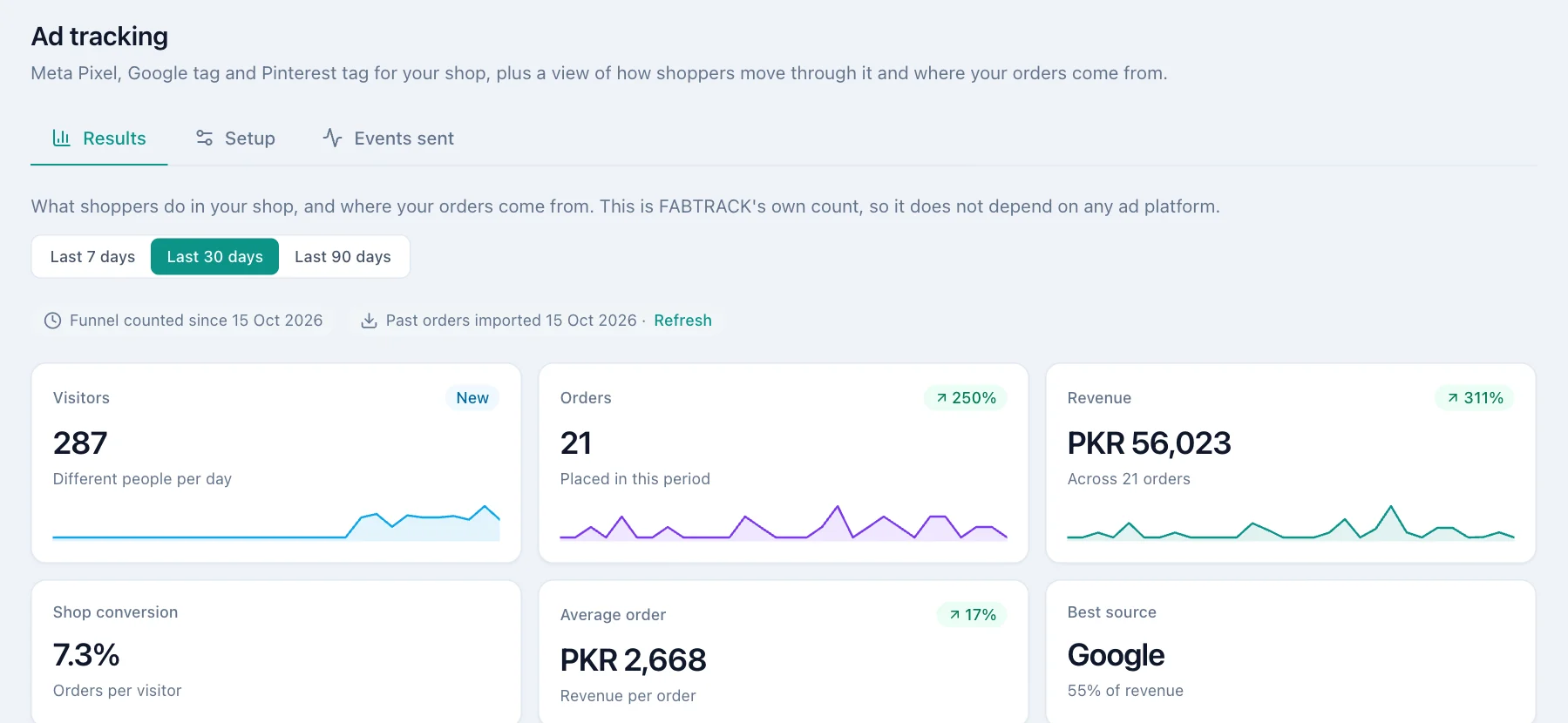
Task: Click the Visitors sparkline chart
Action: click(x=276, y=523)
